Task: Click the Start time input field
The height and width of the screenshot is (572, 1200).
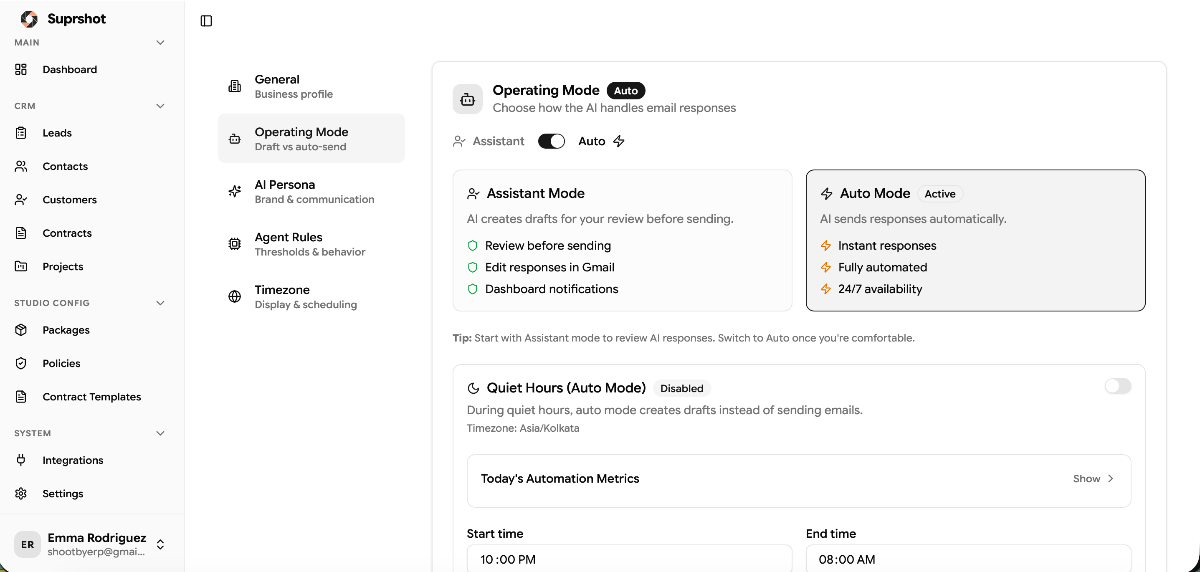Action: pyautogui.click(x=629, y=559)
